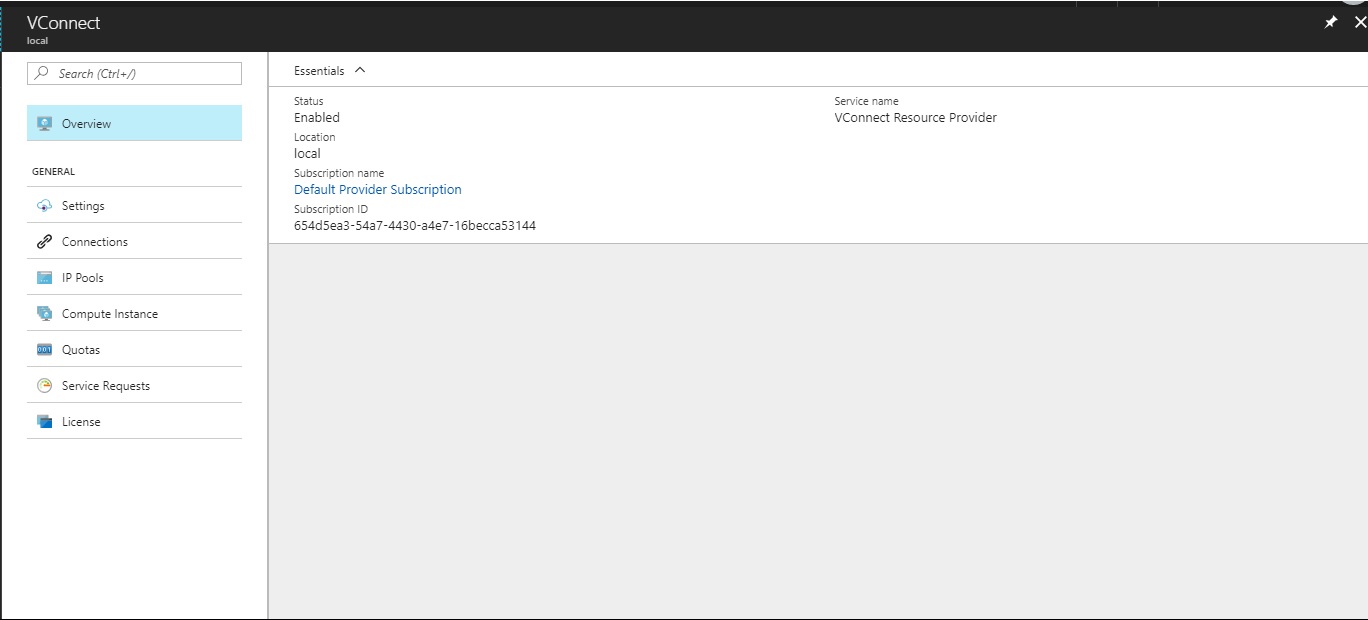
Task: Click the chain-link icon beside Connections
Action: (x=44, y=242)
